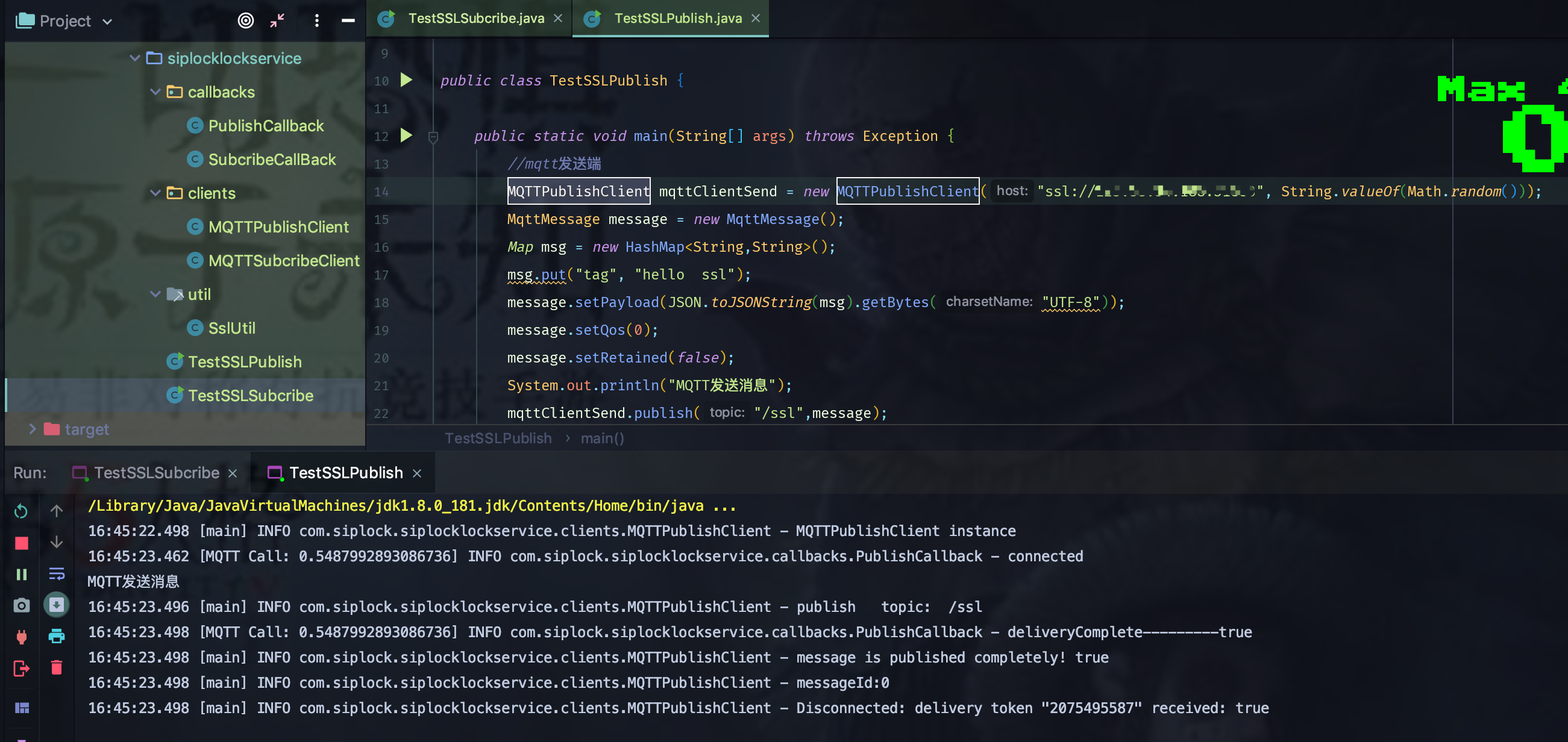Take a thread dump with the camera icon
The height and width of the screenshot is (742, 1568).
tap(20, 605)
